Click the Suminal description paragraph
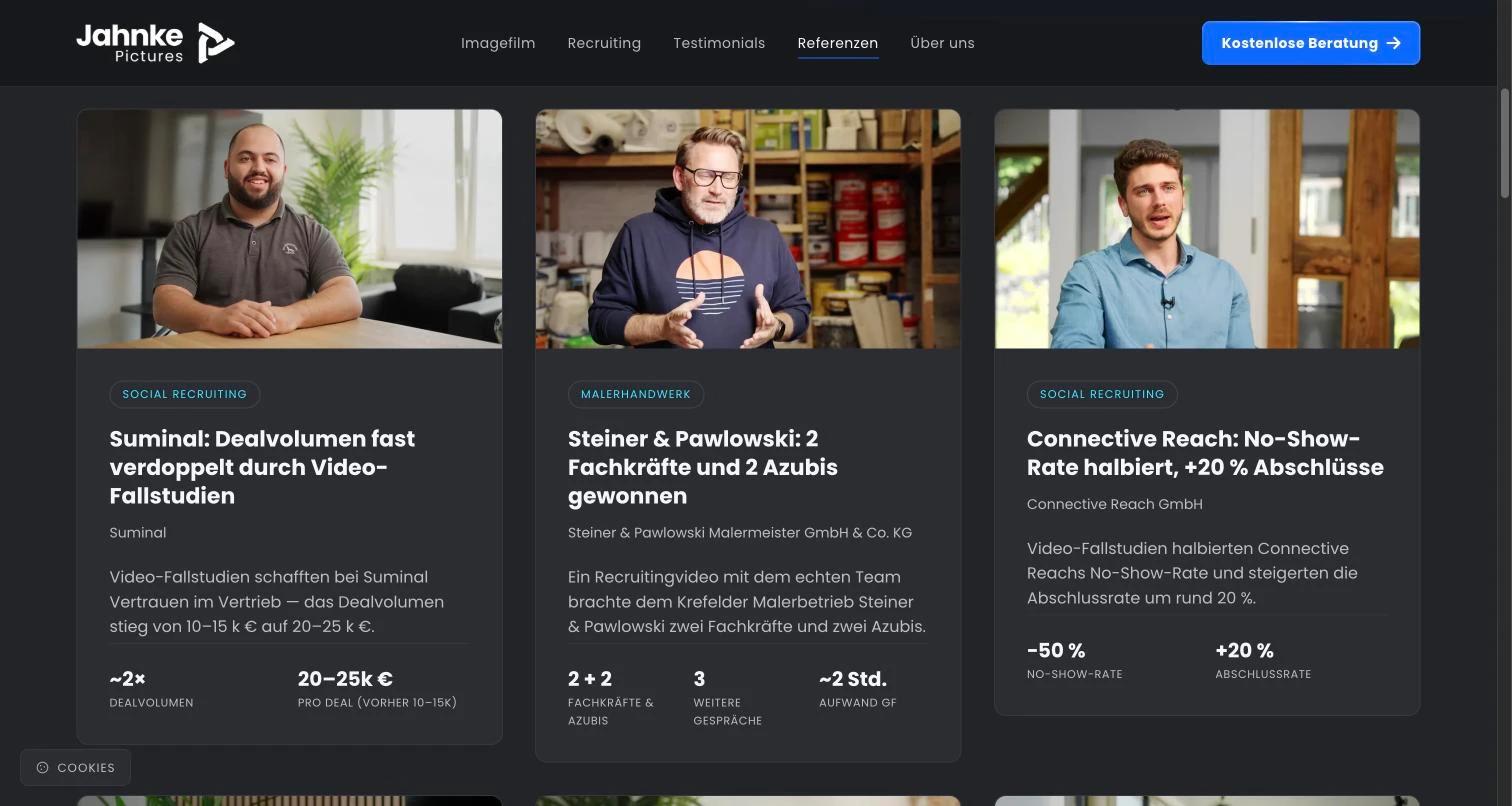Viewport: 1512px width, 806px height. [x=277, y=602]
